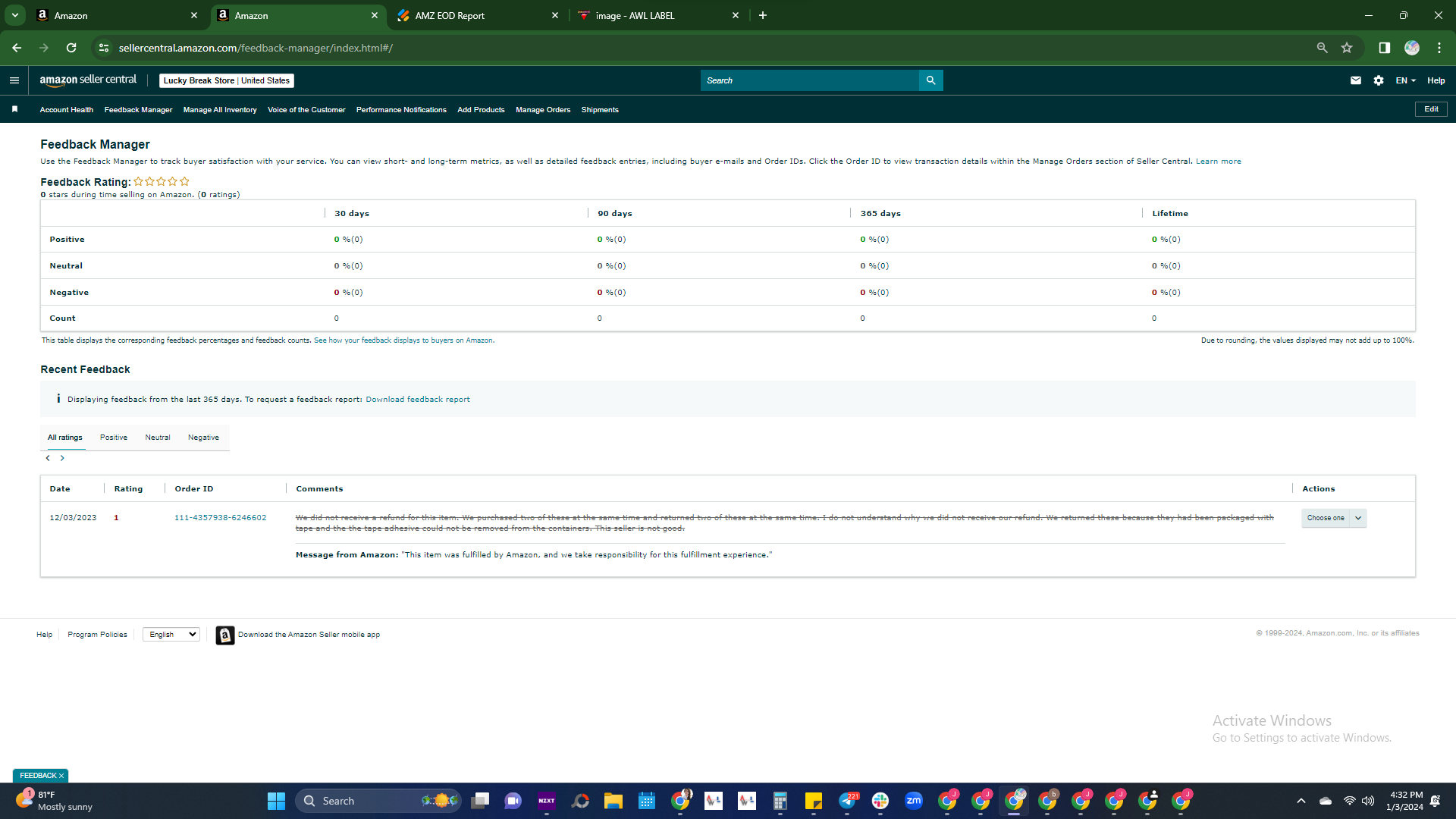Click the zoom magnifier icon in address bar

pos(1322,48)
